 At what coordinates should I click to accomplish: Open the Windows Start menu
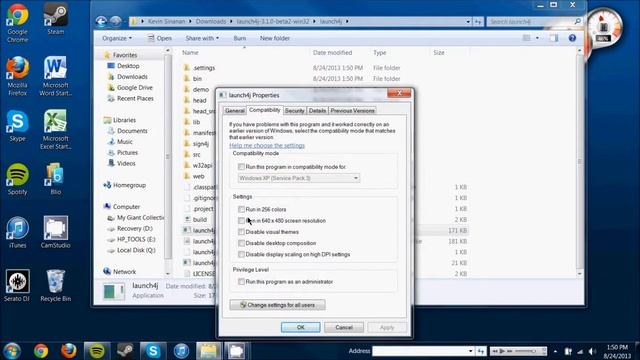[x=12, y=351]
